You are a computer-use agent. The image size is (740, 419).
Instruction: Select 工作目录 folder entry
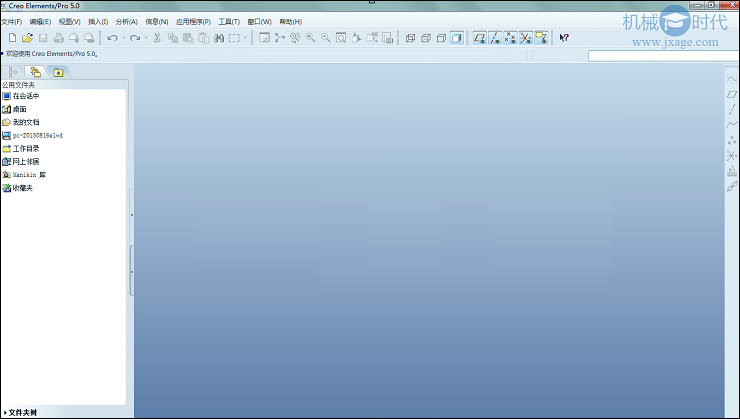[21, 149]
